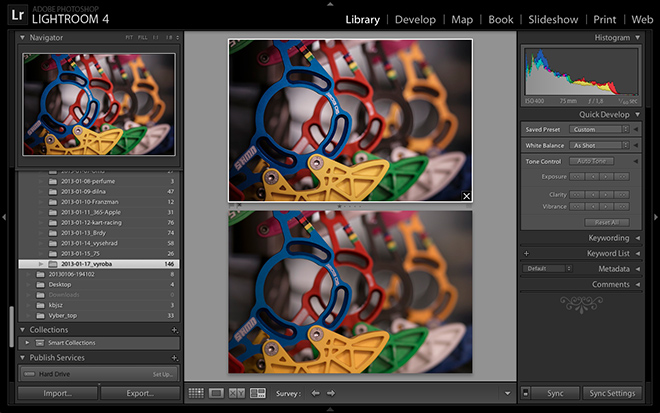Switch to Grid view in the toolbar
660x413 pixels.
[196, 393]
